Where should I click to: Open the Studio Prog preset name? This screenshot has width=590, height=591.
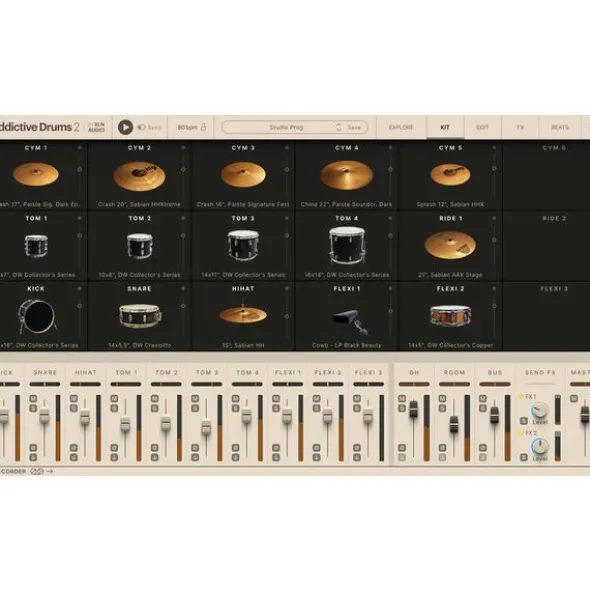tap(286, 127)
